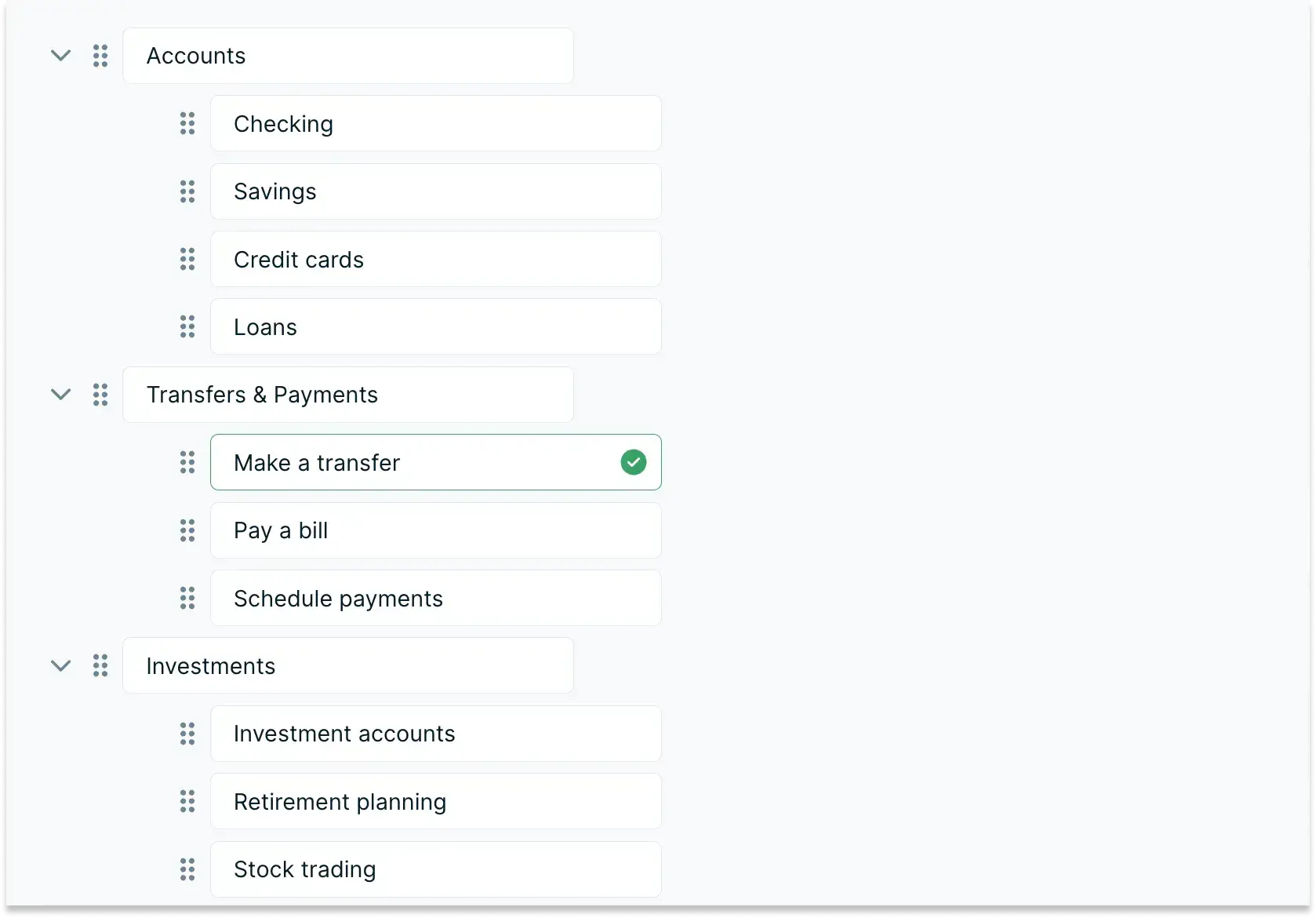This screenshot has width=1316, height=918.
Task: Select the Loans item
Action: [x=436, y=326]
